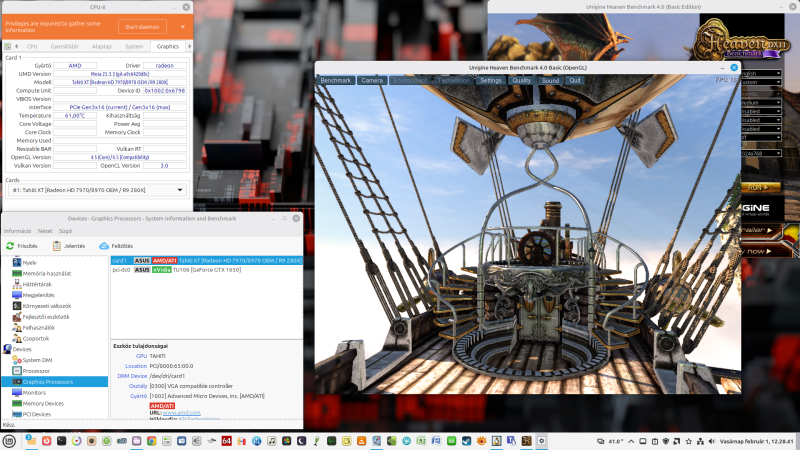Viewport: 800px width, 450px height.
Task: Open the Nézet menu
Action: pos(45,231)
